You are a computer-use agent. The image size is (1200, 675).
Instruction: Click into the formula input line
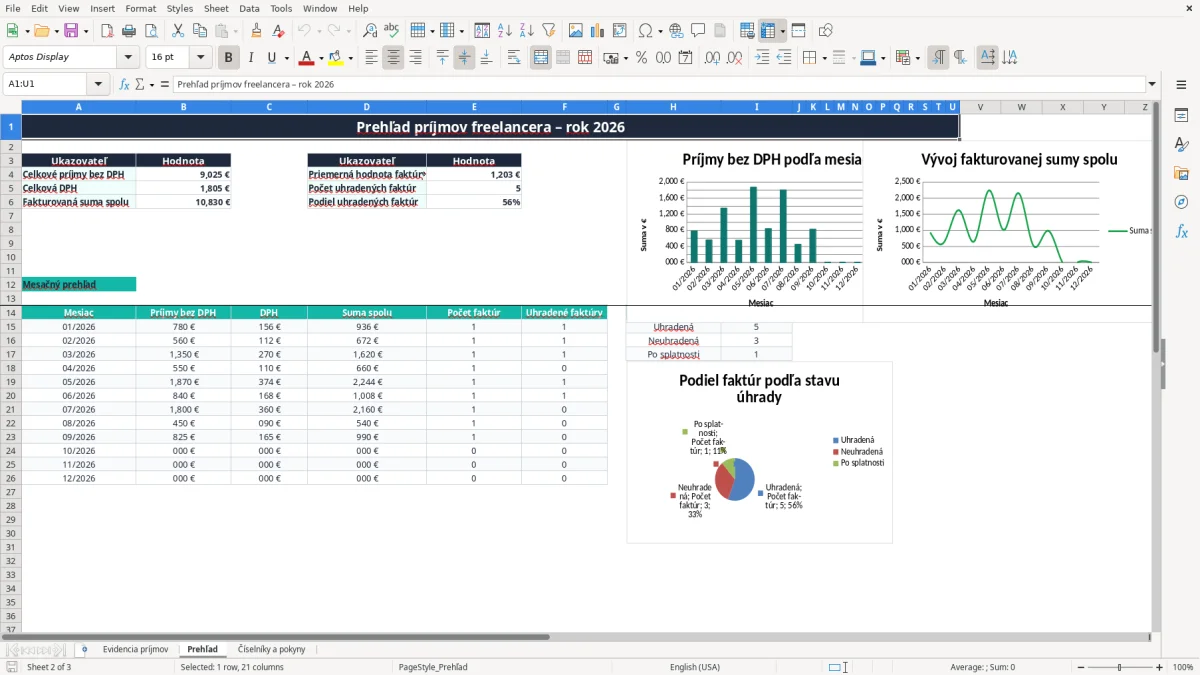click(x=658, y=85)
